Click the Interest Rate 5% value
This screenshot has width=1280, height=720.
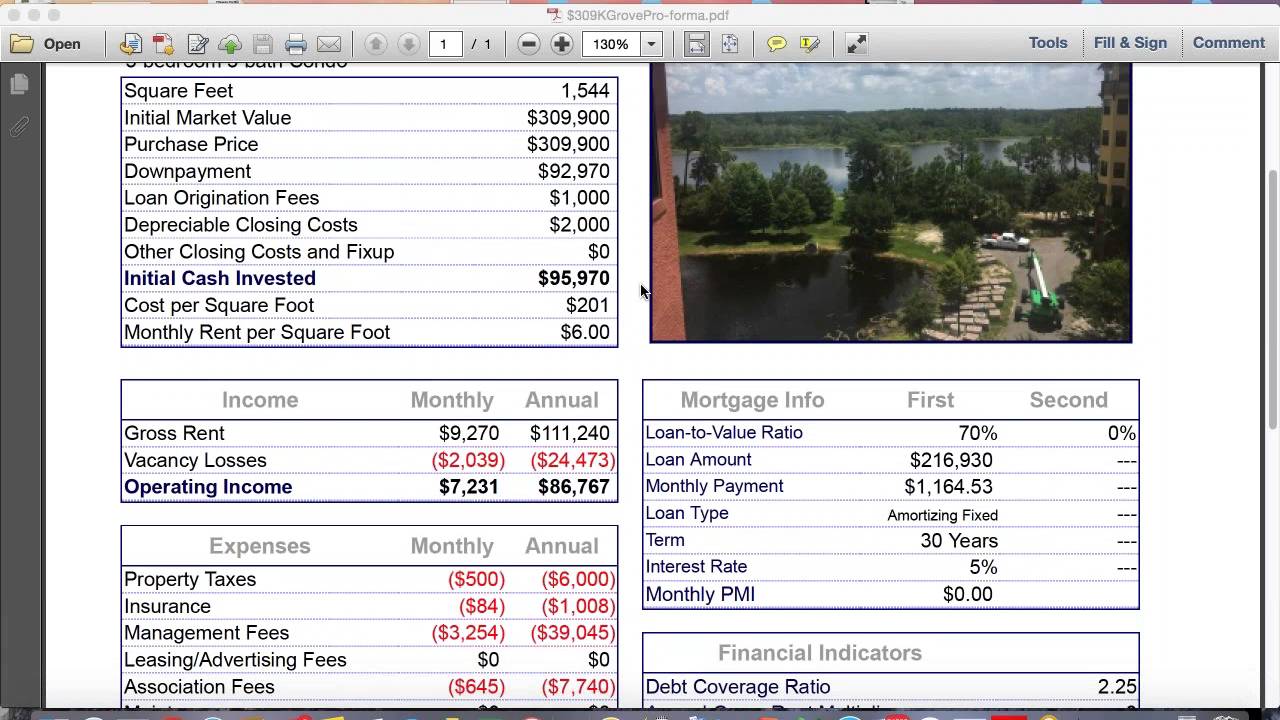pyautogui.click(x=983, y=567)
